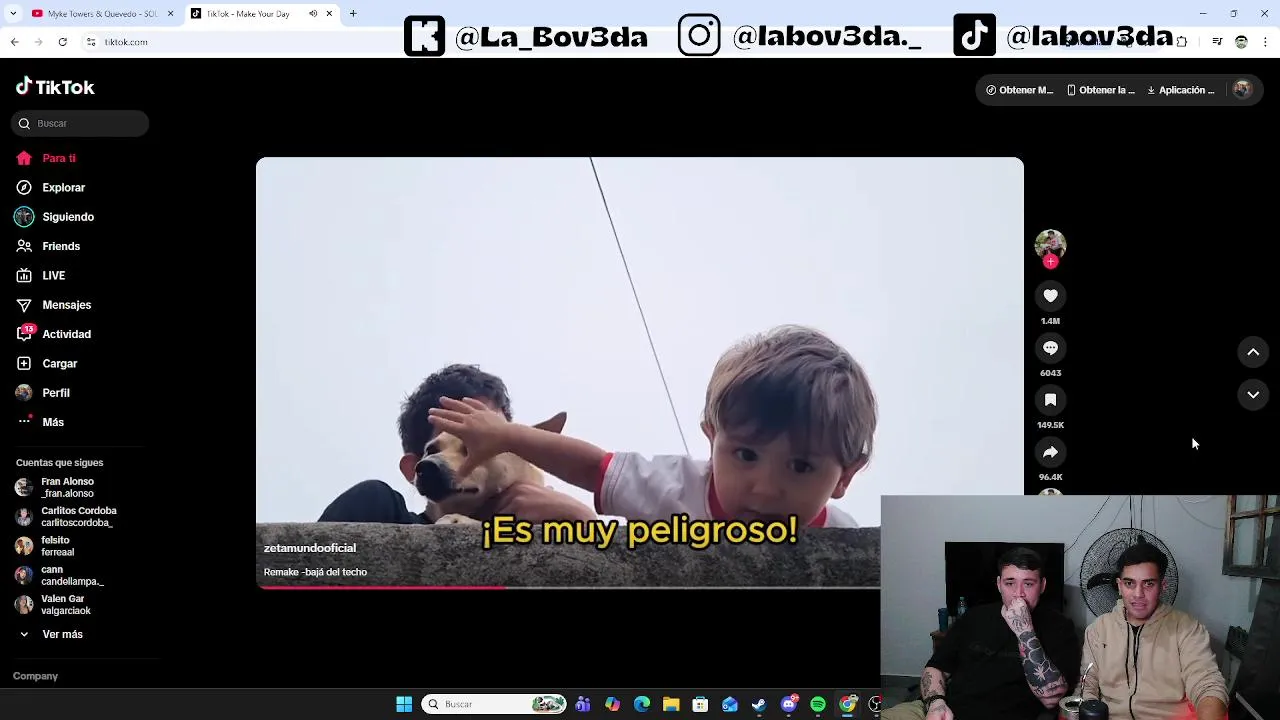Open Chrome media controls icon
1280x720 pixels.
point(1217,42)
